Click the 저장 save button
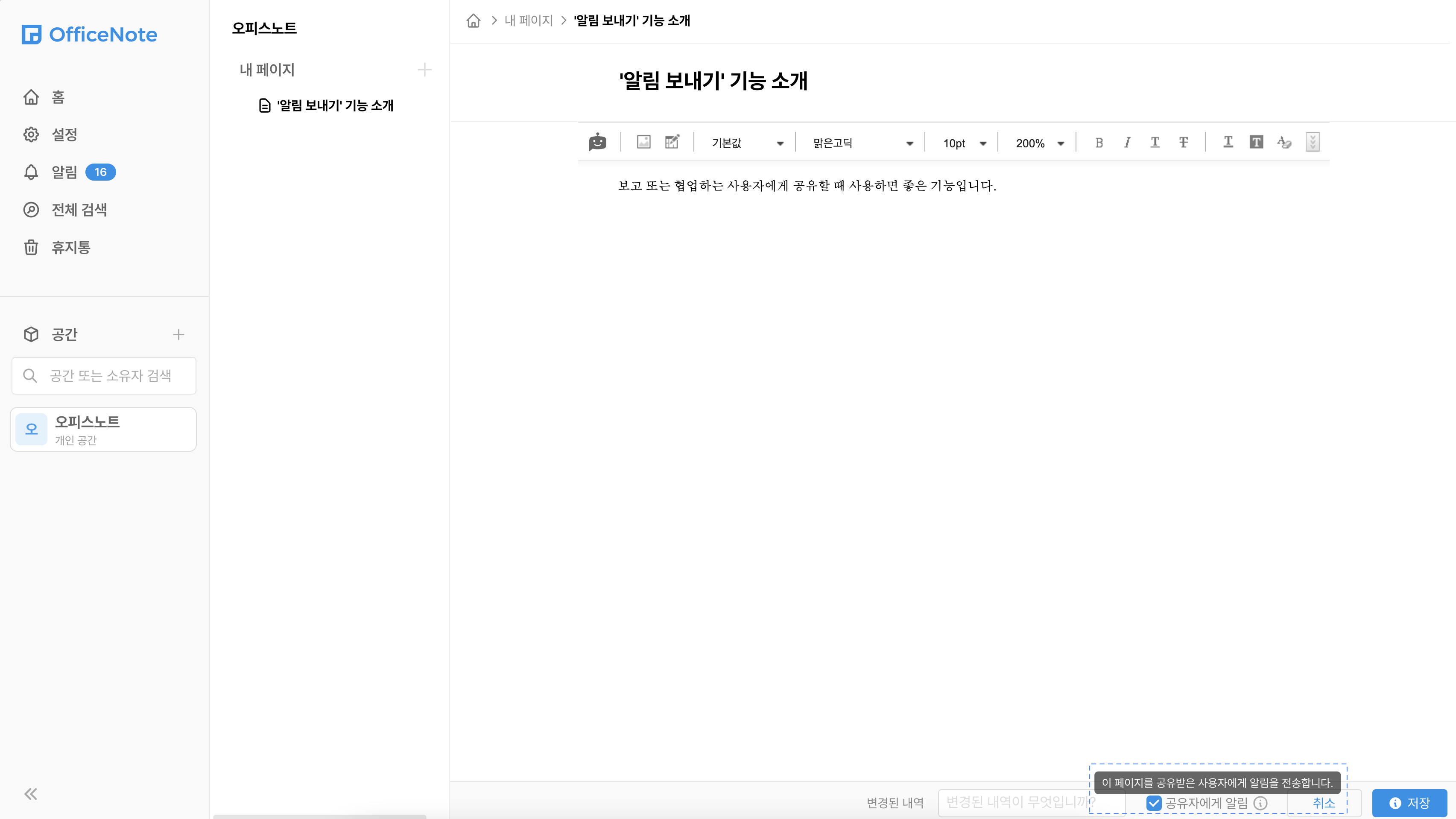The height and width of the screenshot is (819, 1456). point(1409,803)
